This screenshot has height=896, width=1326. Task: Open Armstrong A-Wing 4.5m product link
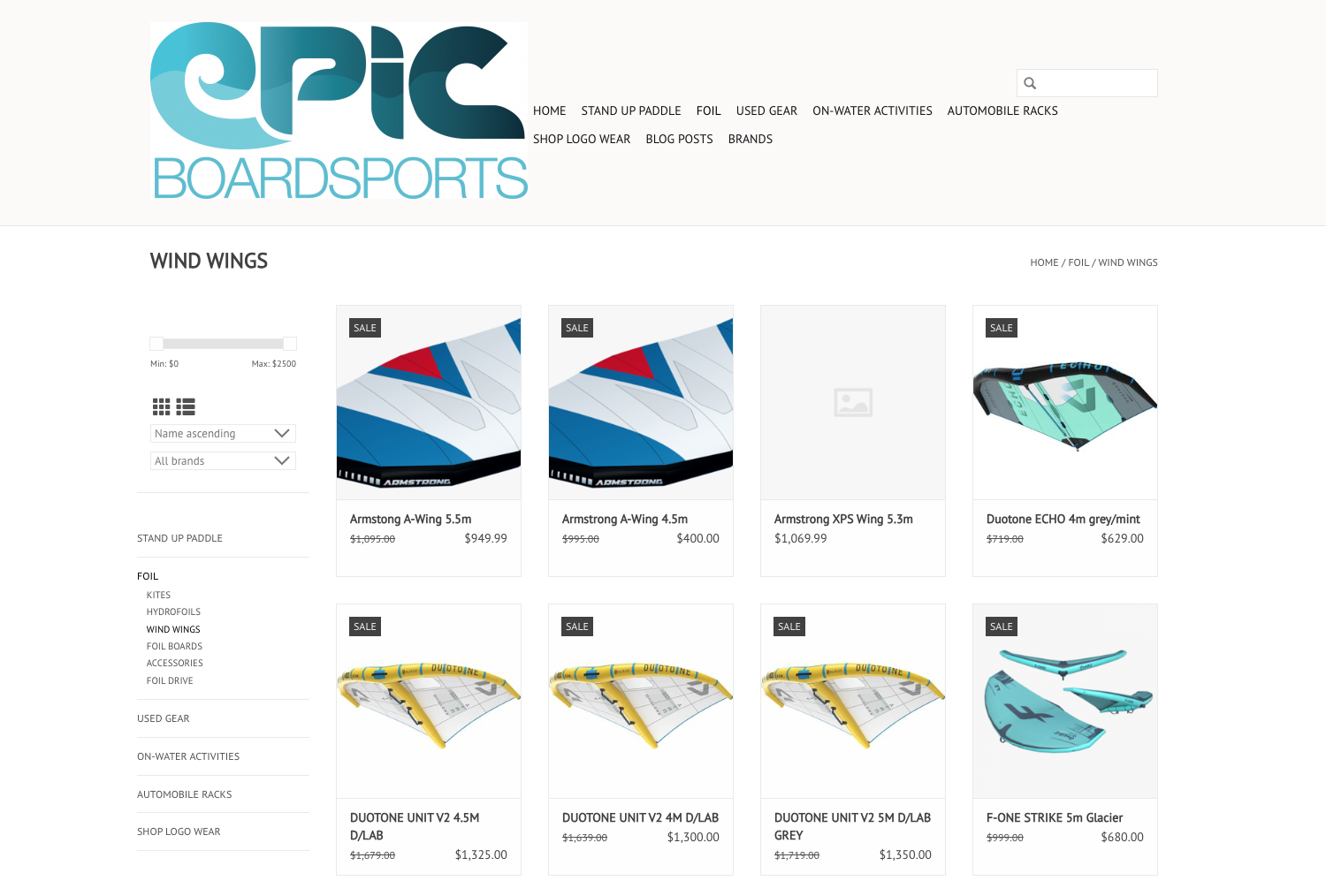pos(625,519)
